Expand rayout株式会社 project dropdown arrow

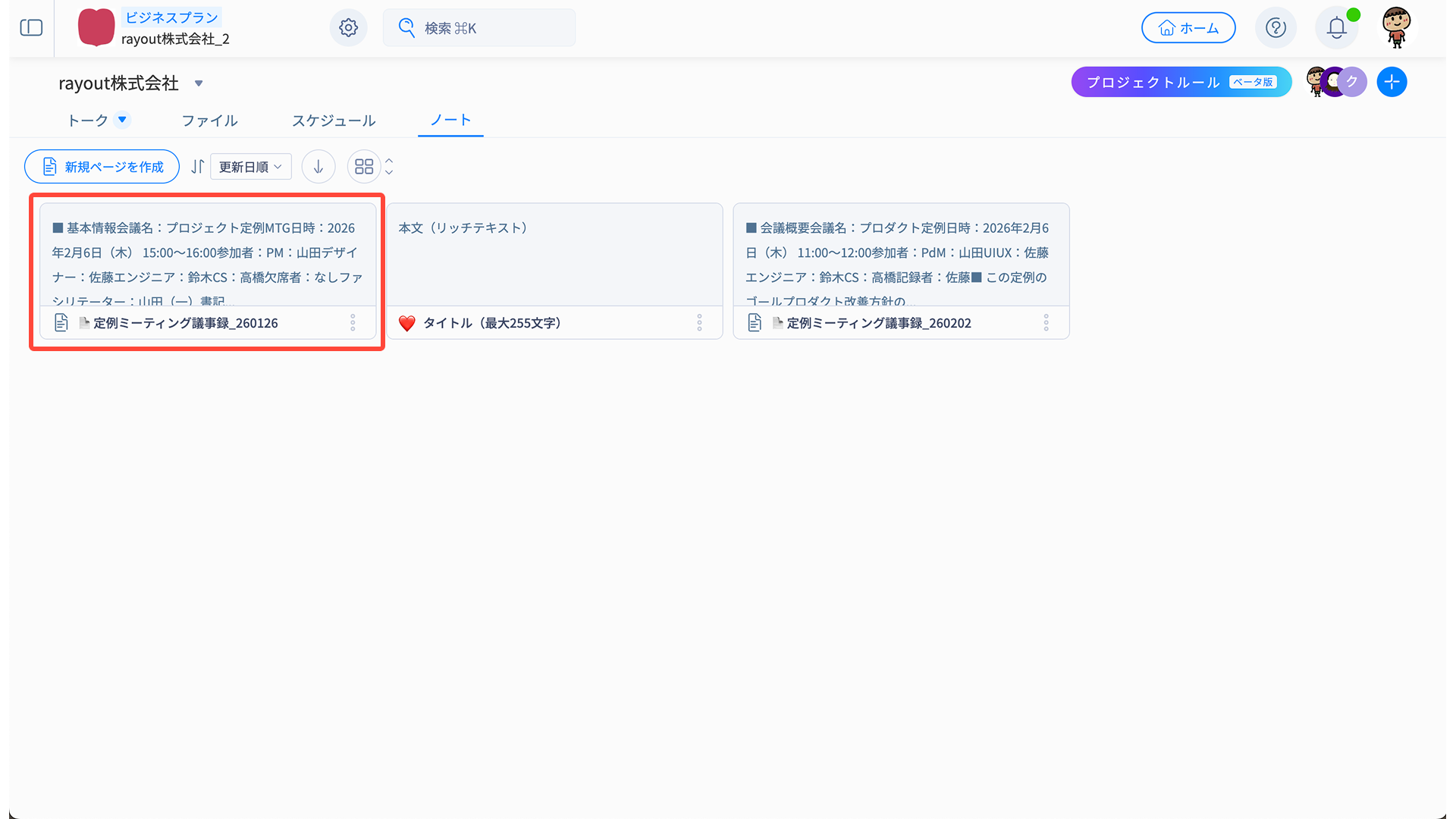pos(199,83)
